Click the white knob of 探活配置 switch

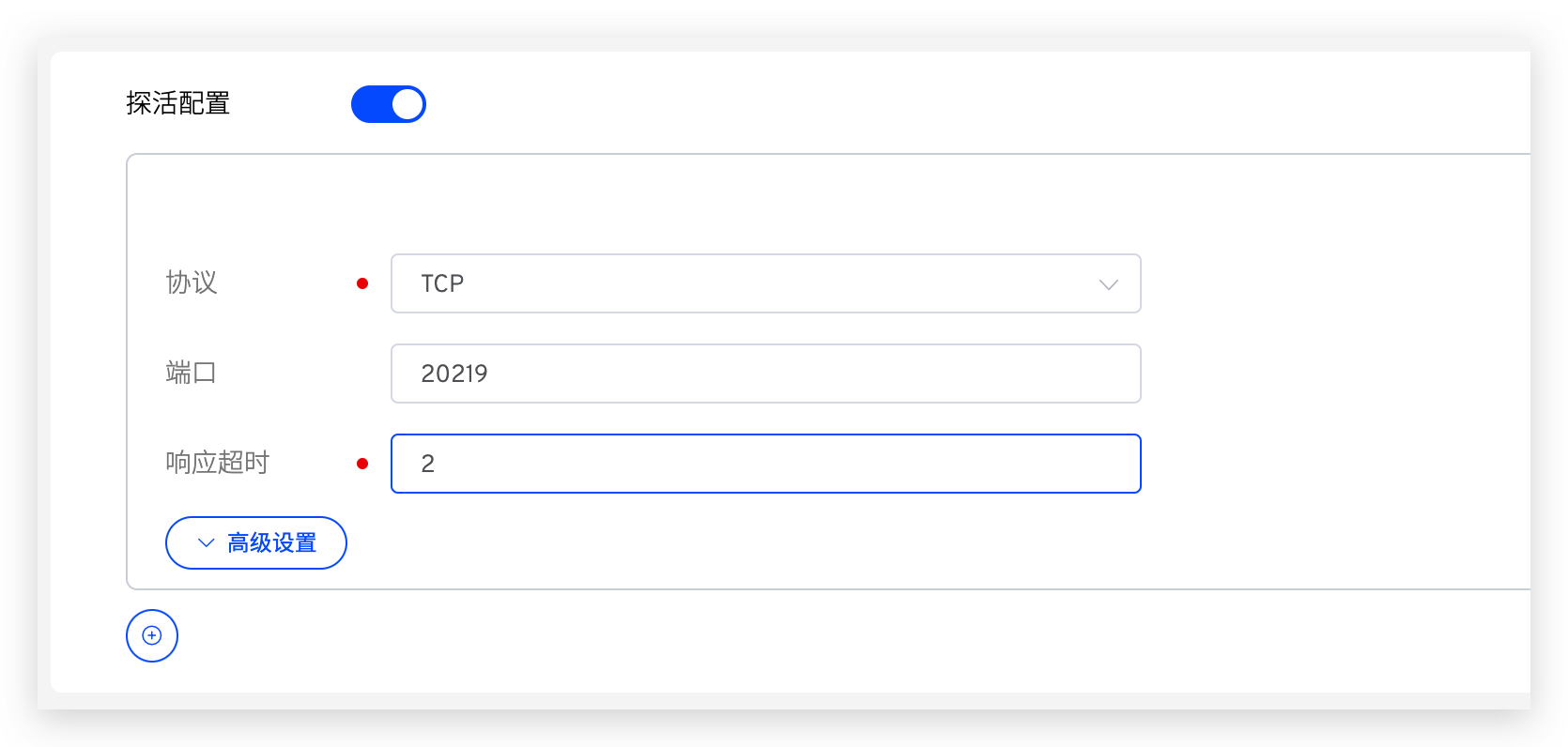coord(407,104)
